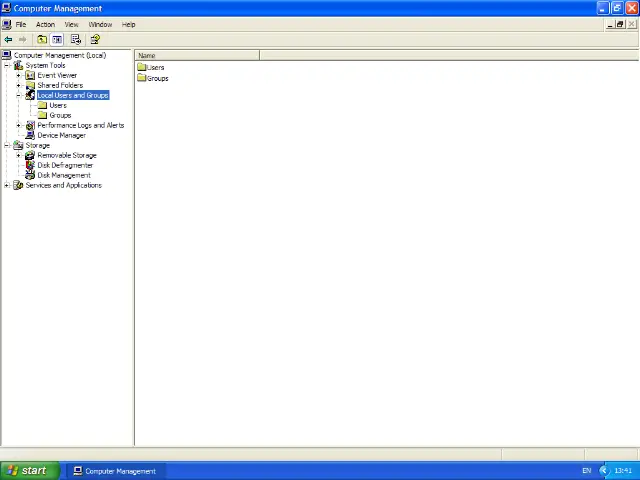Viewport: 640px width, 480px height.
Task: Select the 'Local Users and Groups' label
Action: point(73,95)
